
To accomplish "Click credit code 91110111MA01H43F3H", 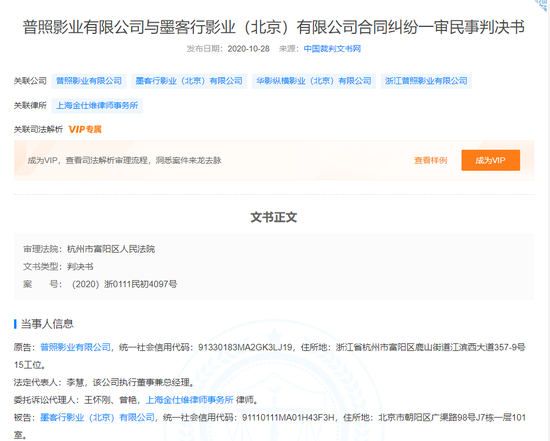I will (288, 417).
